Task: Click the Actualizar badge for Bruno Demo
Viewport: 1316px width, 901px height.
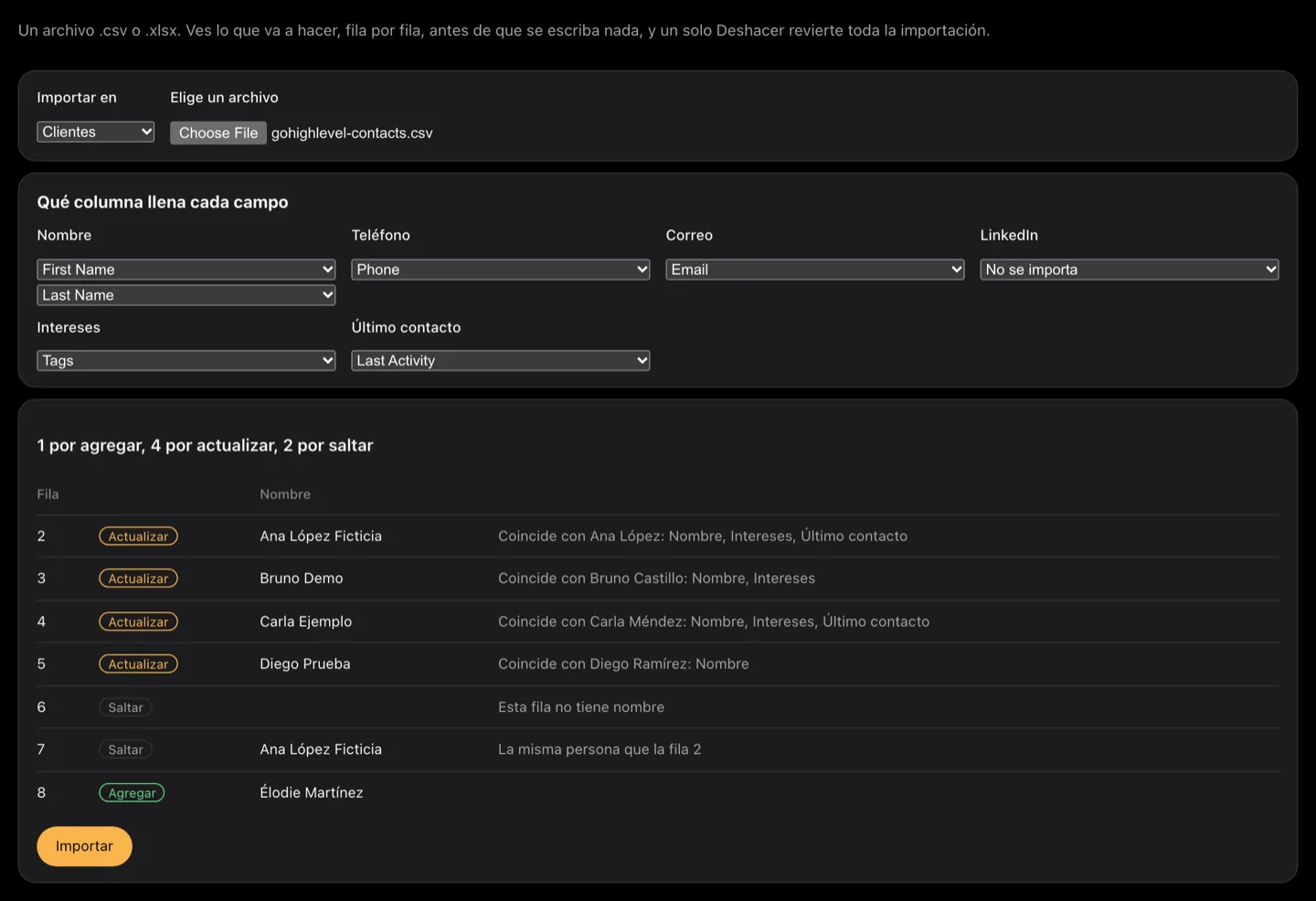Action: point(138,578)
